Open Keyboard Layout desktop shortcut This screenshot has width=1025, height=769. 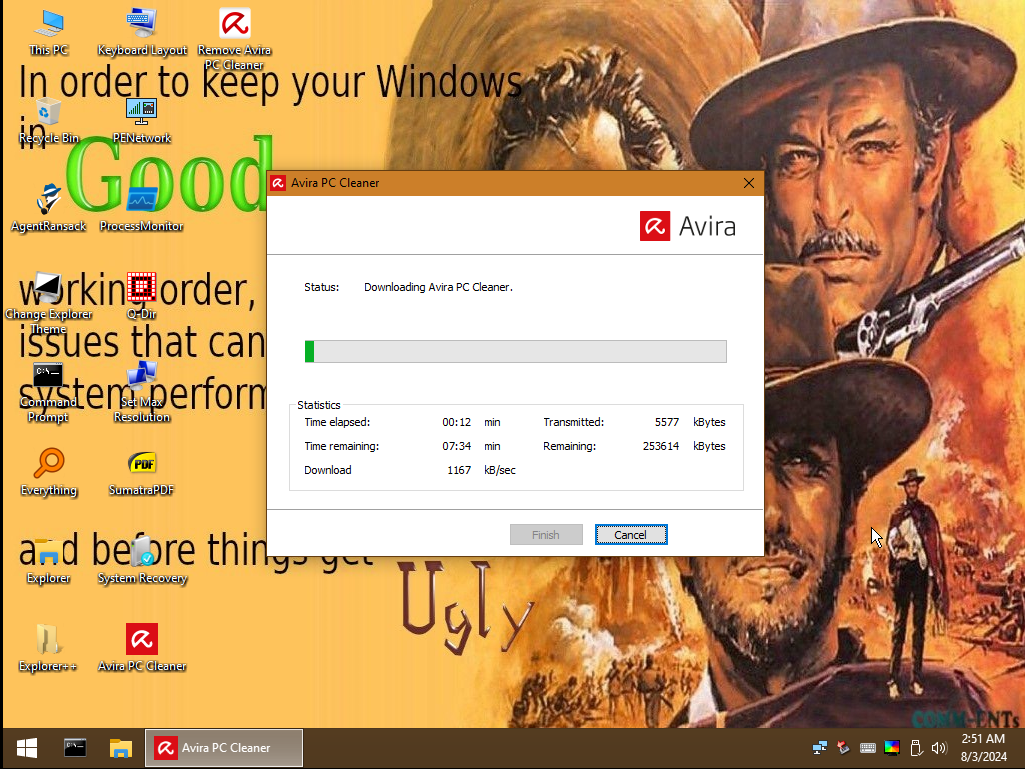pyautogui.click(x=142, y=33)
